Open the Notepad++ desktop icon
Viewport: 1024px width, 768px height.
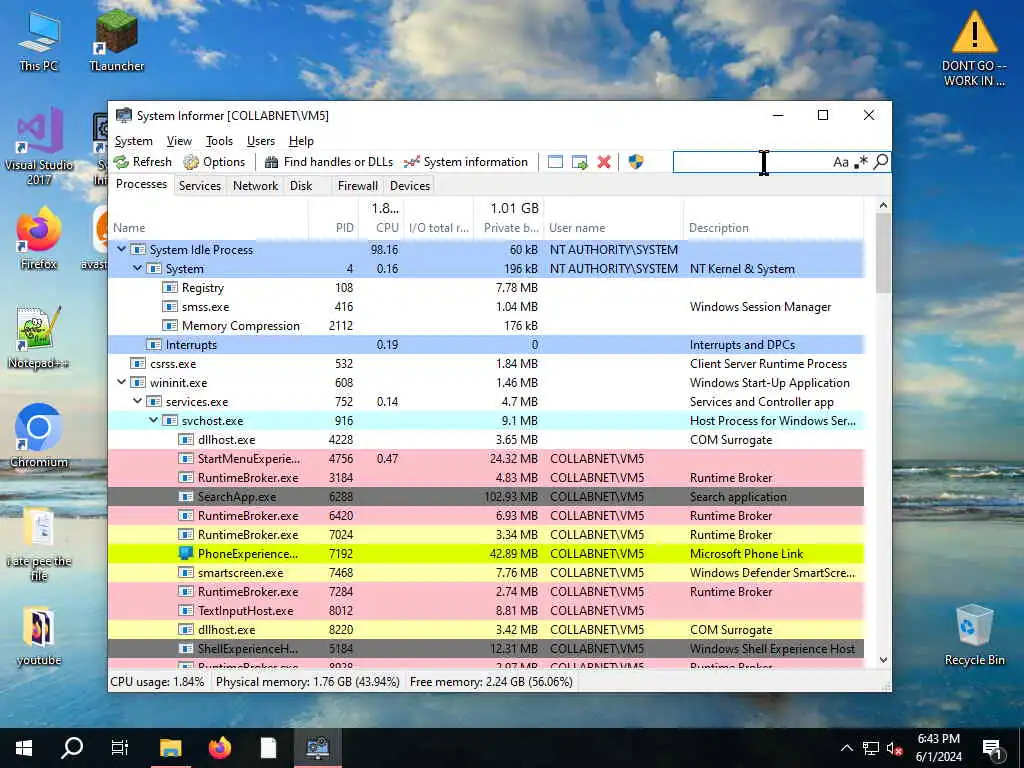pyautogui.click(x=39, y=338)
